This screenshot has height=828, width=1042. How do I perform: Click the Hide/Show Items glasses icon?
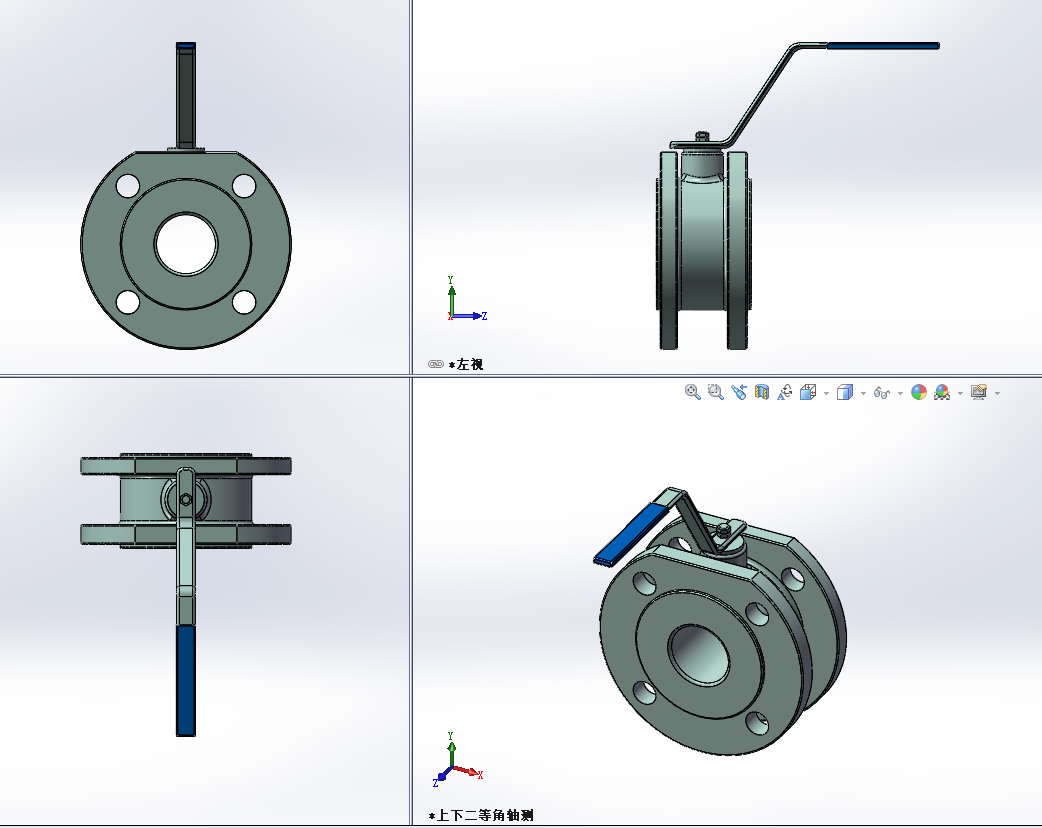coord(882,393)
